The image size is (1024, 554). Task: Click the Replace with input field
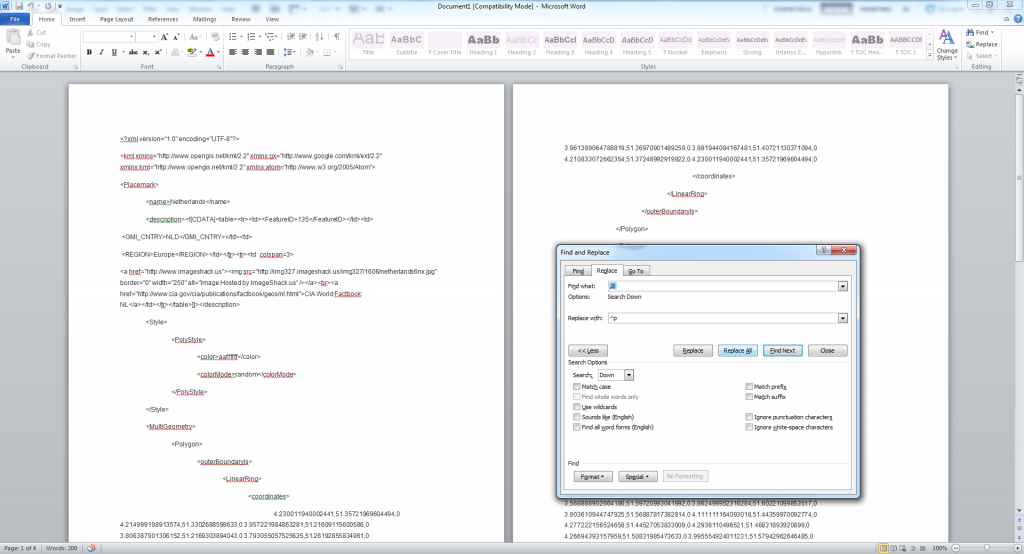(722, 318)
